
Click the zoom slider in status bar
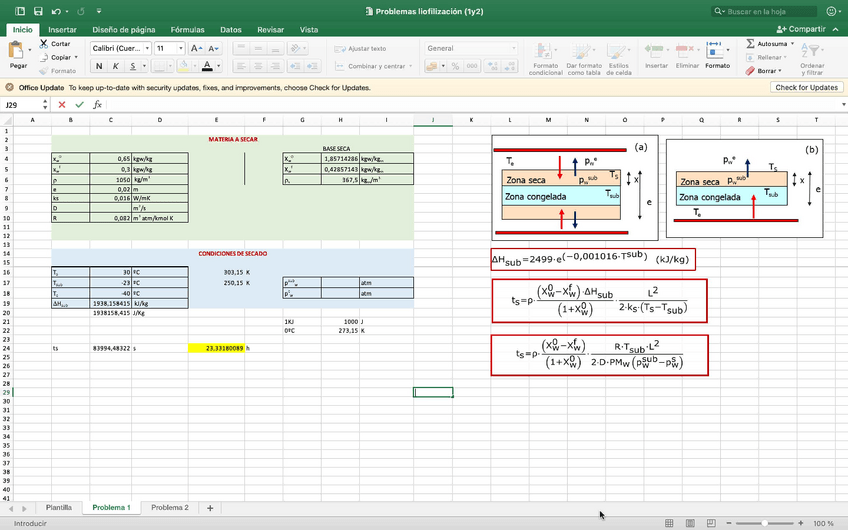(x=765, y=523)
